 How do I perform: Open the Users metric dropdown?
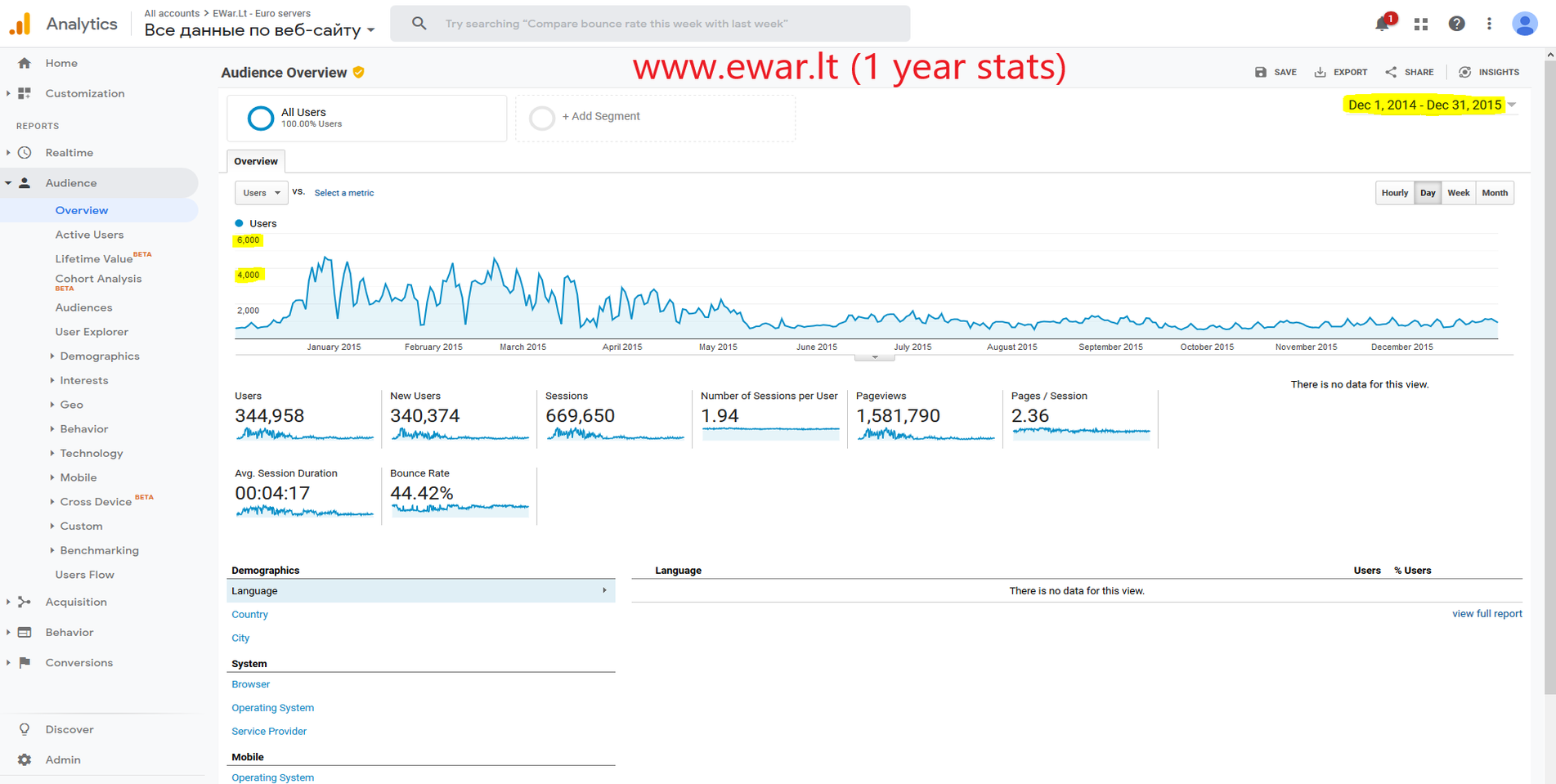[x=261, y=193]
